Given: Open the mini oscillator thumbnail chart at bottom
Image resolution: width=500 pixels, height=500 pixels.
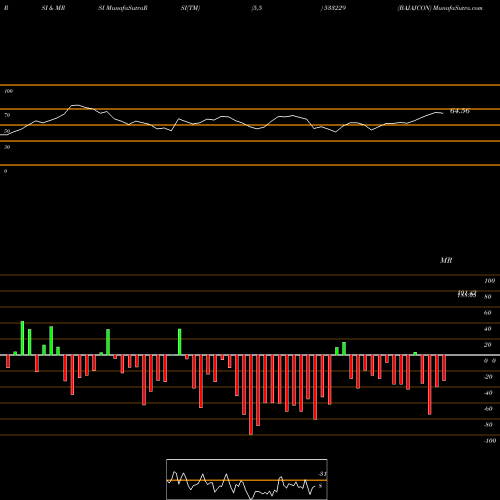Looking at the screenshot, I should [x=247, y=479].
